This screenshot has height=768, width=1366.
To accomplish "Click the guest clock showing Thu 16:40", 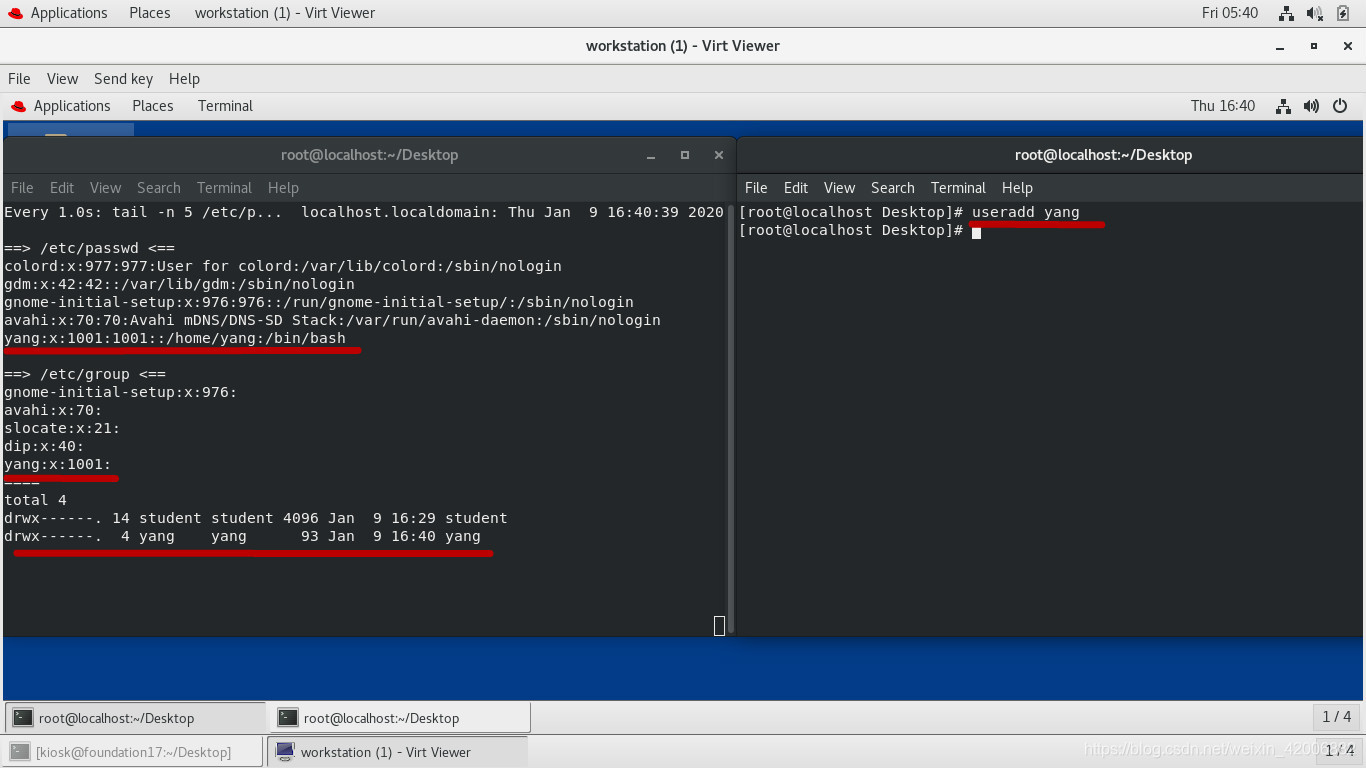I will 1223,106.
